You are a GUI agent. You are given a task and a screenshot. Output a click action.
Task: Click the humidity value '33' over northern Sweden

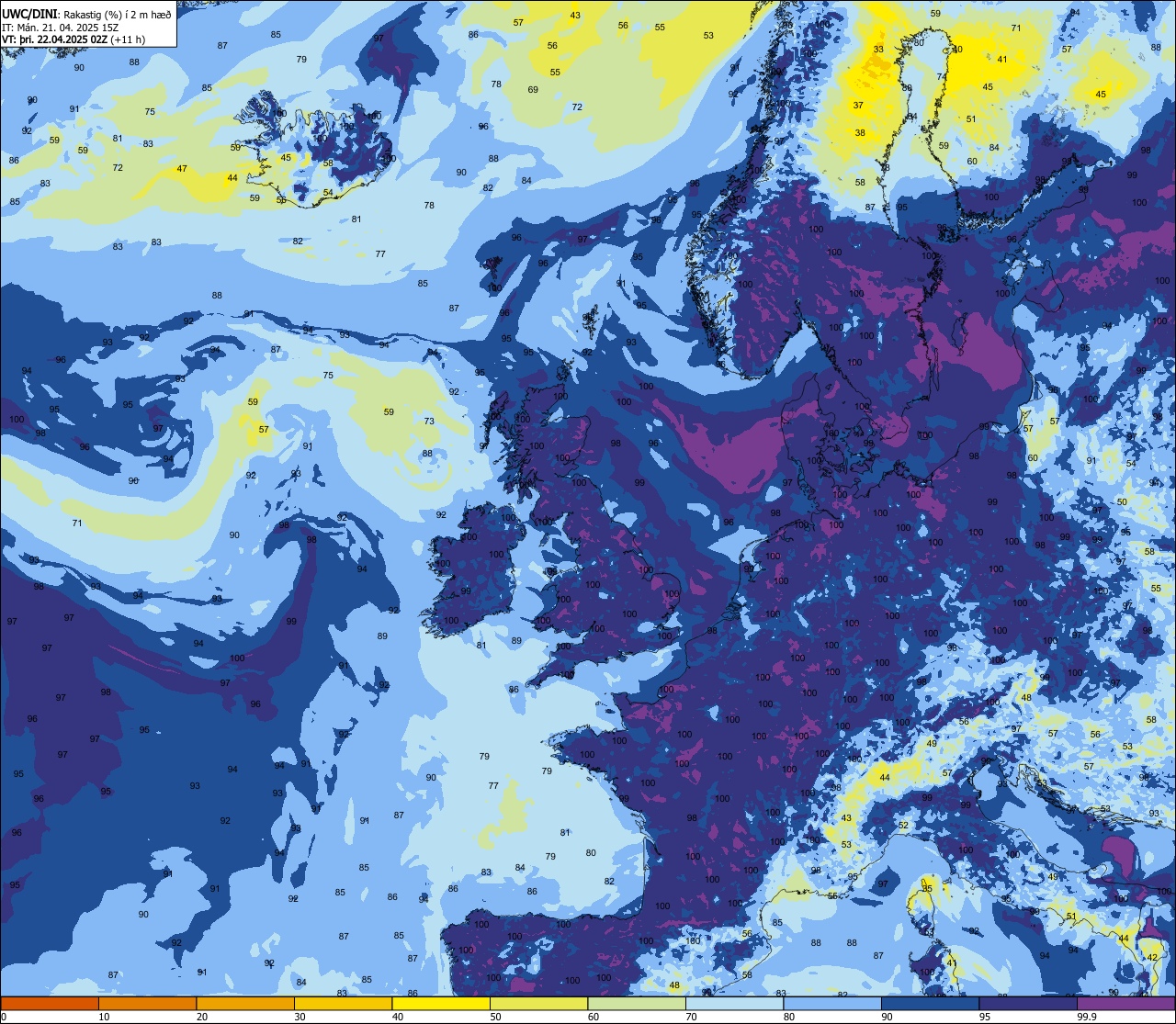pyautogui.click(x=878, y=50)
